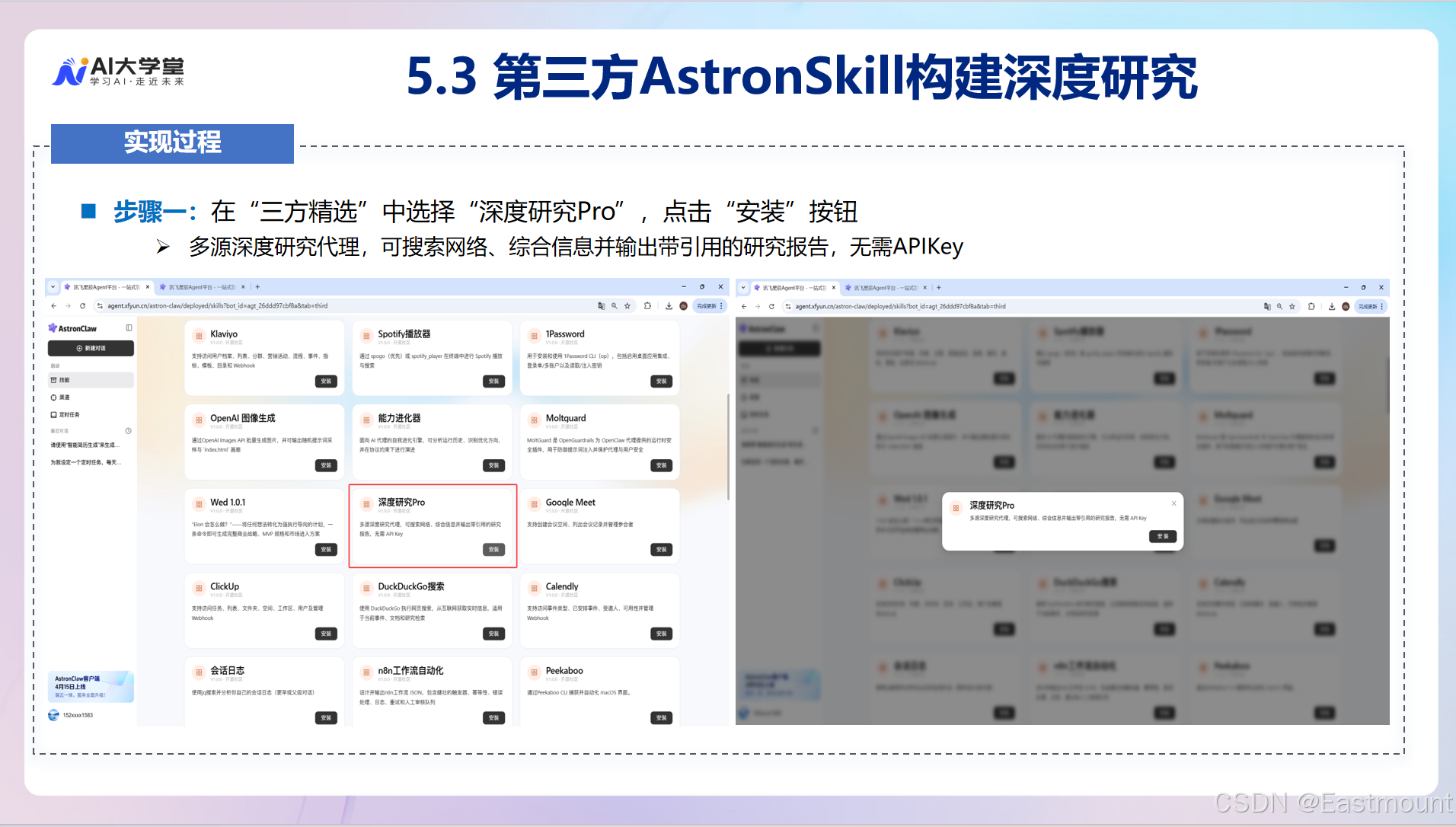The image size is (1456, 827).
Task: Click the right browser address bar URL
Action: [x=901, y=307]
